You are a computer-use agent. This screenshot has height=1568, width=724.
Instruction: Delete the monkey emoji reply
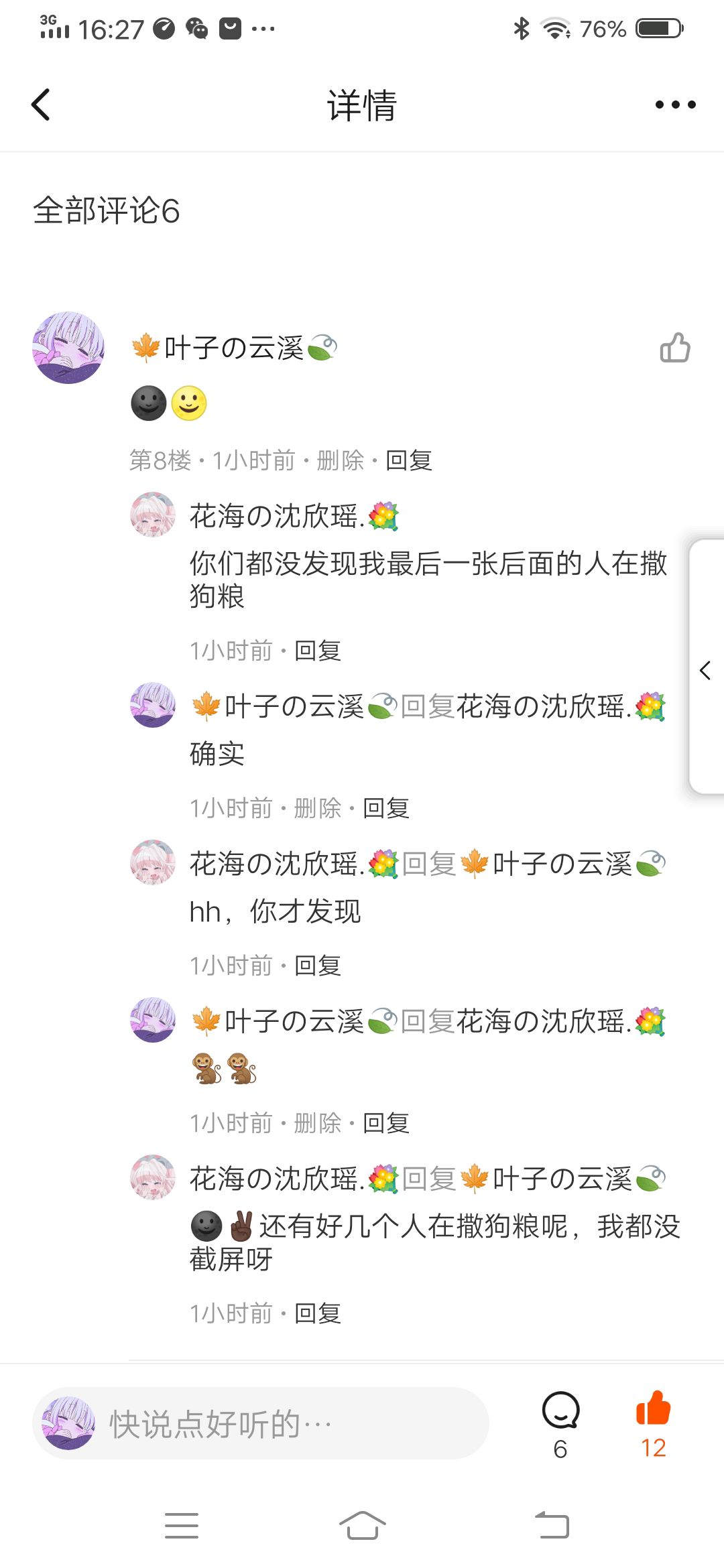[x=318, y=1123]
